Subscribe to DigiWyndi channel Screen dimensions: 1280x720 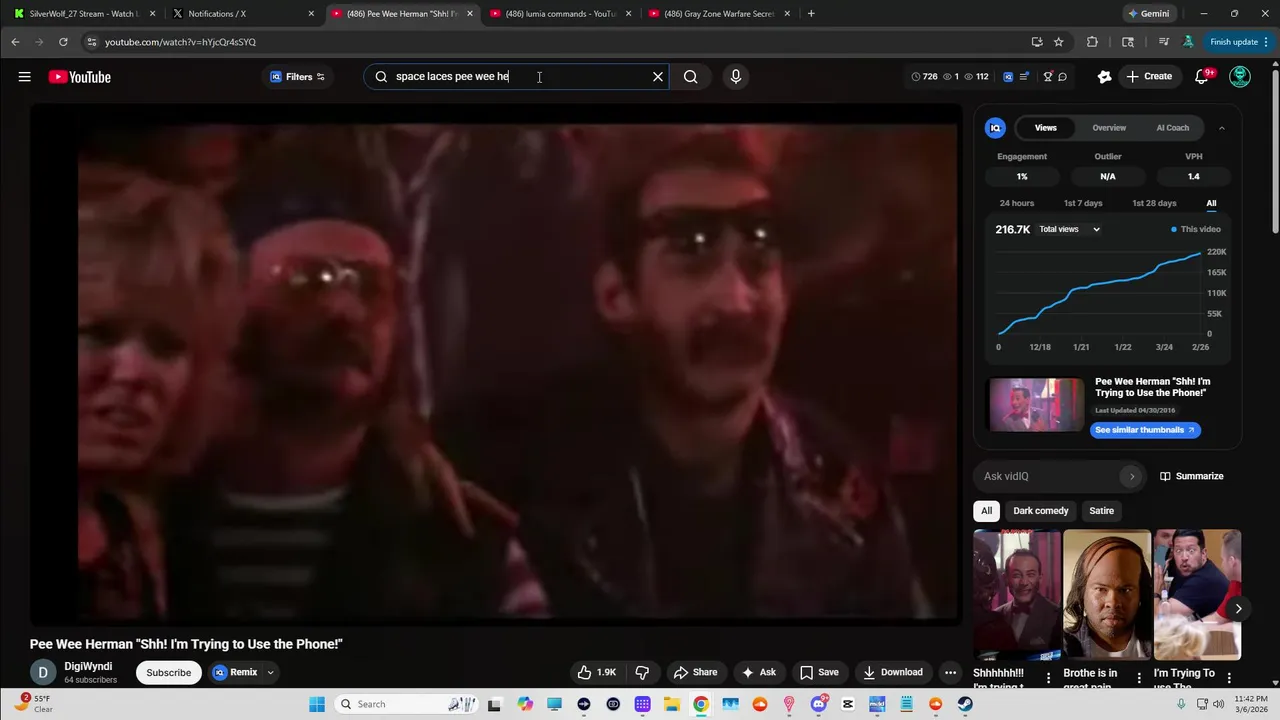pyautogui.click(x=168, y=672)
